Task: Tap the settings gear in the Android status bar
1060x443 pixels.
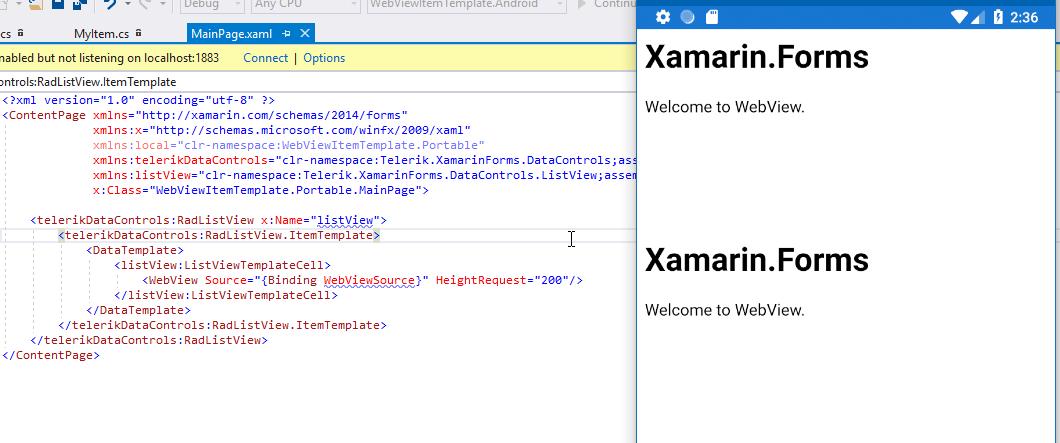Action: (x=663, y=17)
